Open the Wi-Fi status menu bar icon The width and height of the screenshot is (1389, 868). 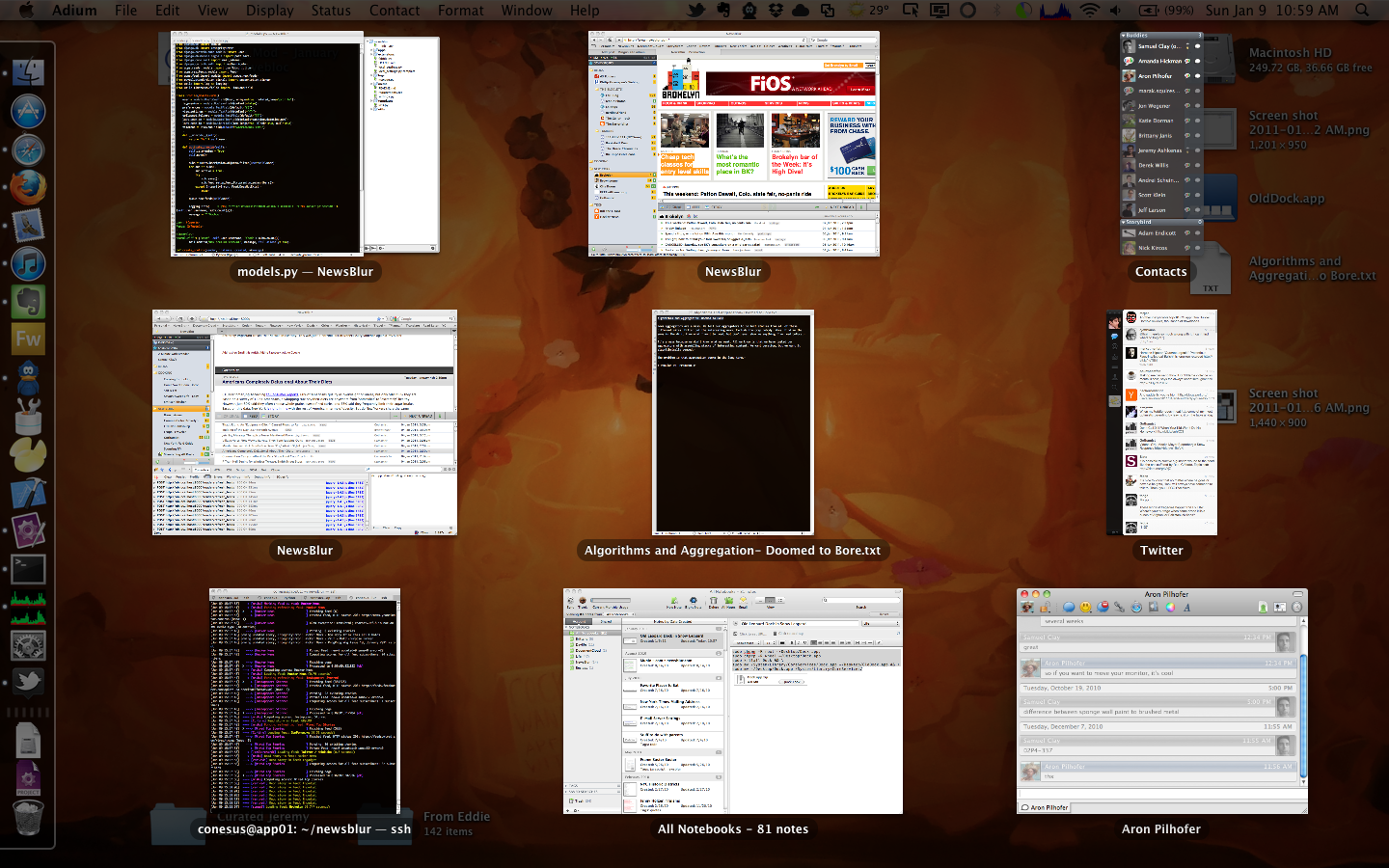(1089, 10)
